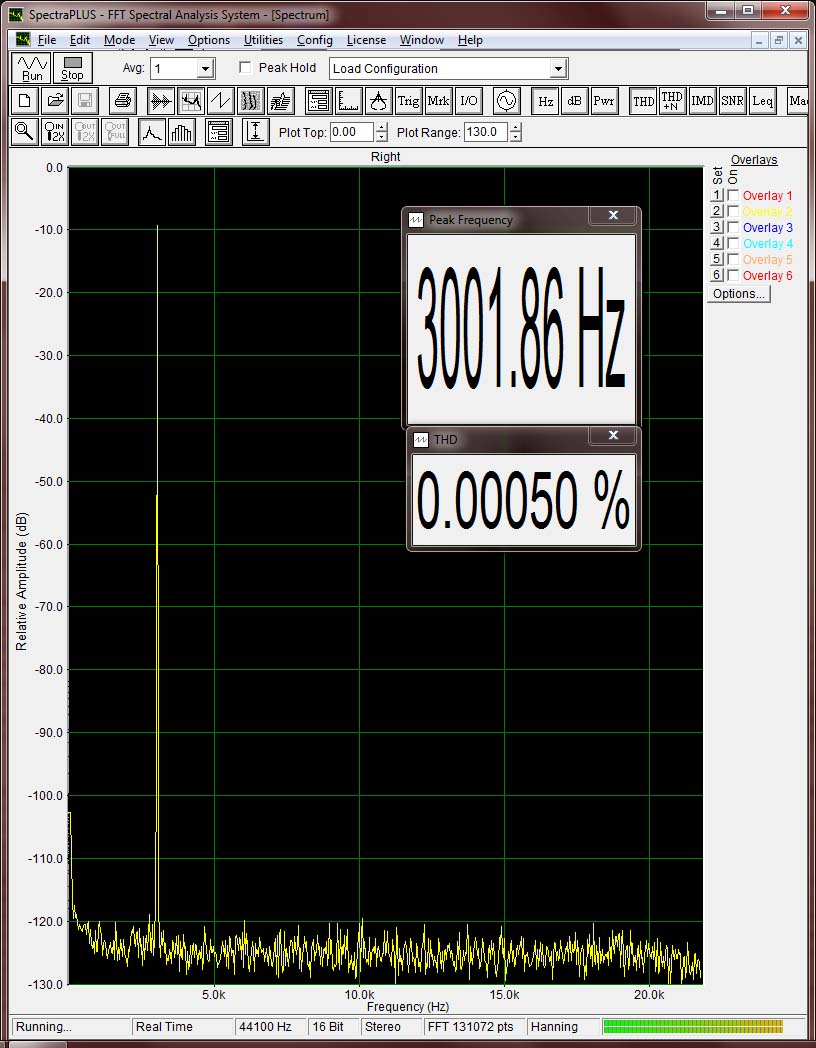Increase Plot Top with up arrow

(381, 127)
